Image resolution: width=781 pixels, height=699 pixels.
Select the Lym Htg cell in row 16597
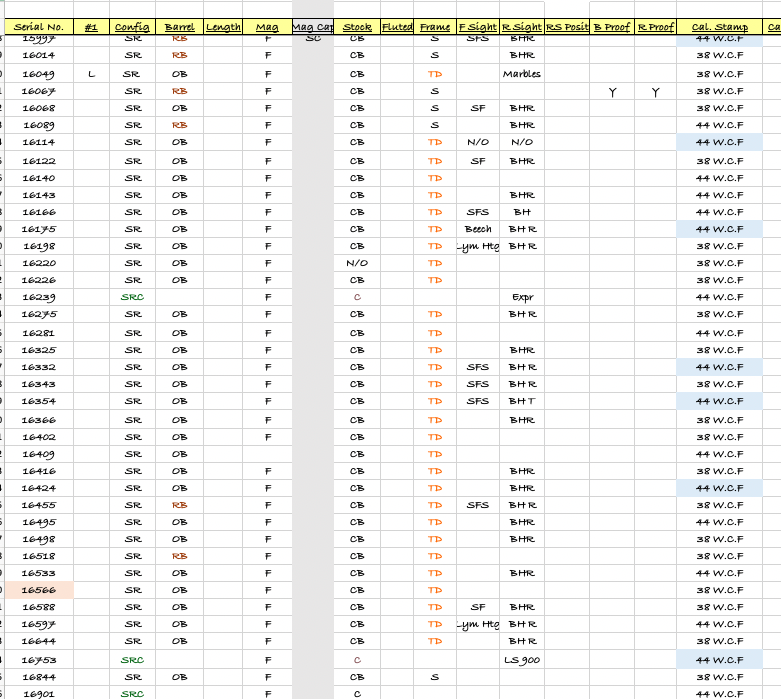coord(478,624)
